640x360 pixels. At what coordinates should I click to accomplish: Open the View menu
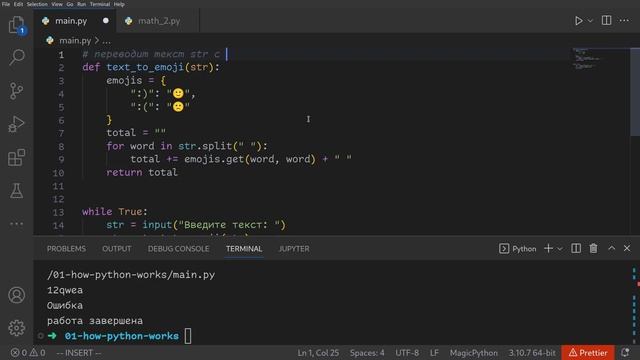(57, 4)
